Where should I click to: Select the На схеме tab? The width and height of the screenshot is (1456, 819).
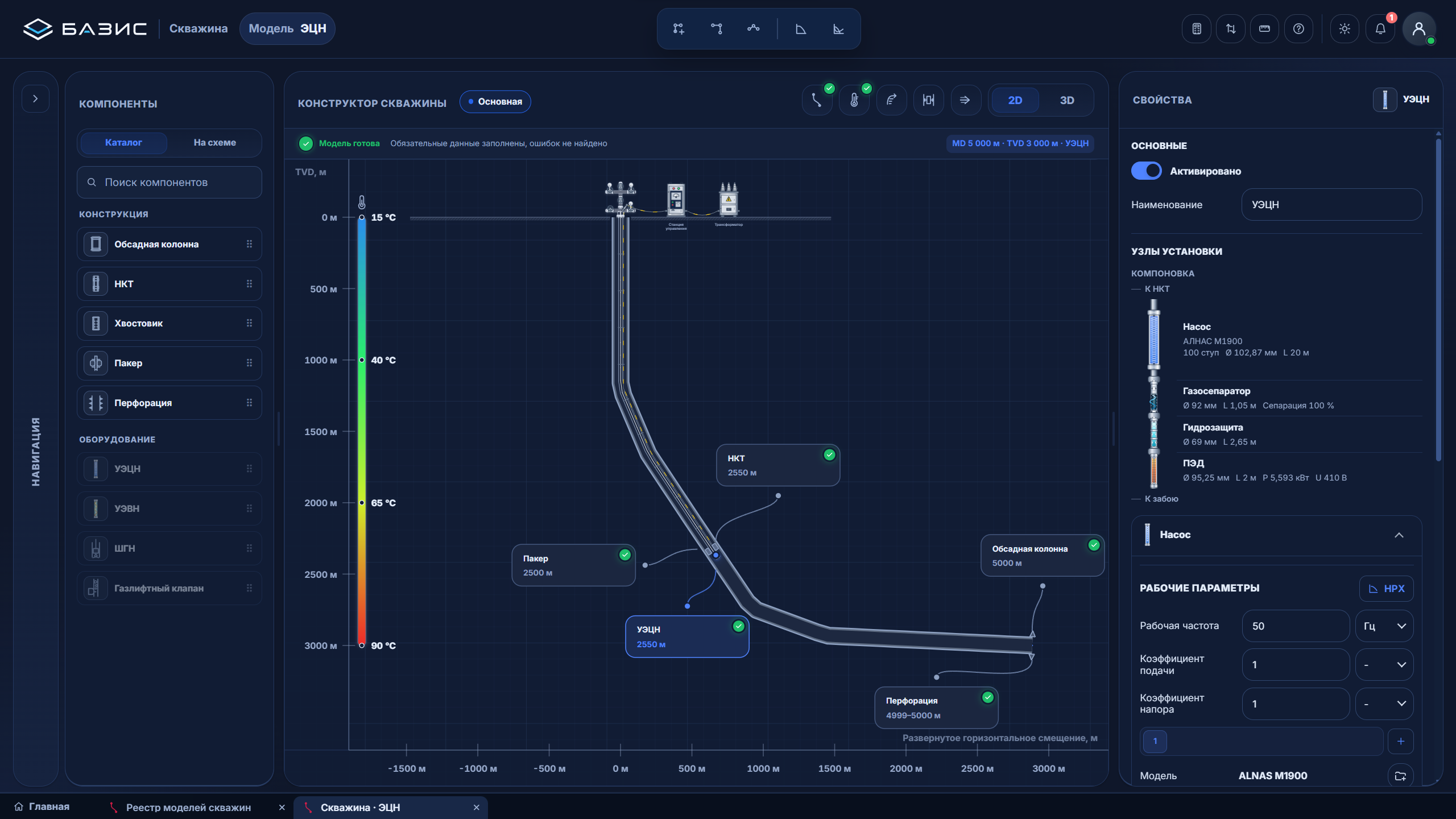[214, 142]
